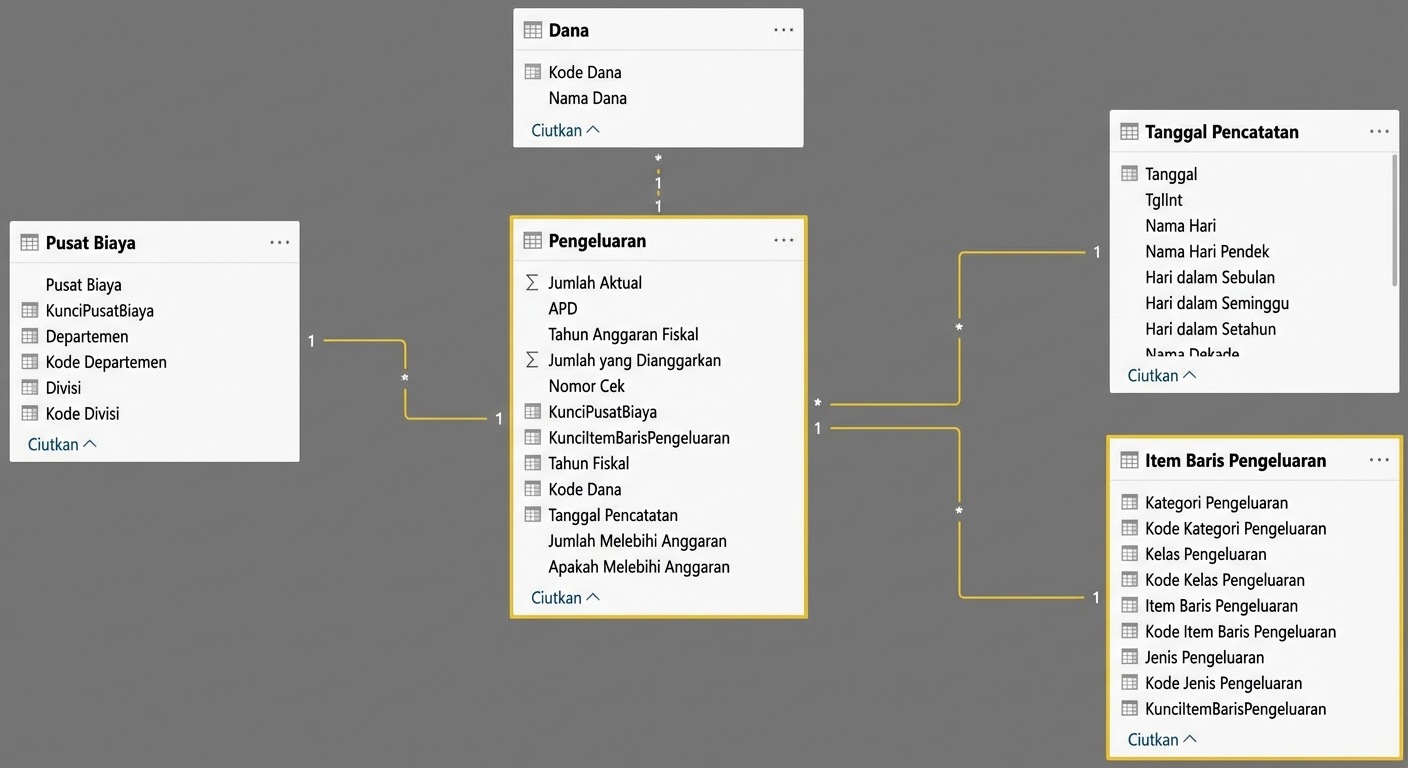Click the table icon in Dana header
Viewport: 1408px width, 768px height.
(x=533, y=30)
